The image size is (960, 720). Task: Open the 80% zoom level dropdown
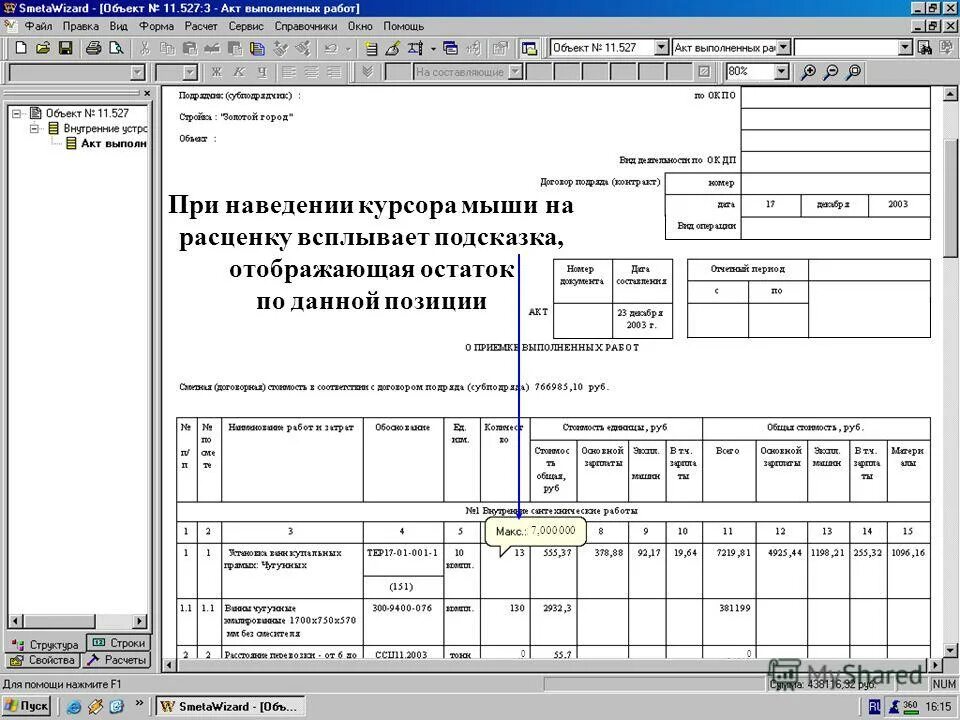[781, 72]
